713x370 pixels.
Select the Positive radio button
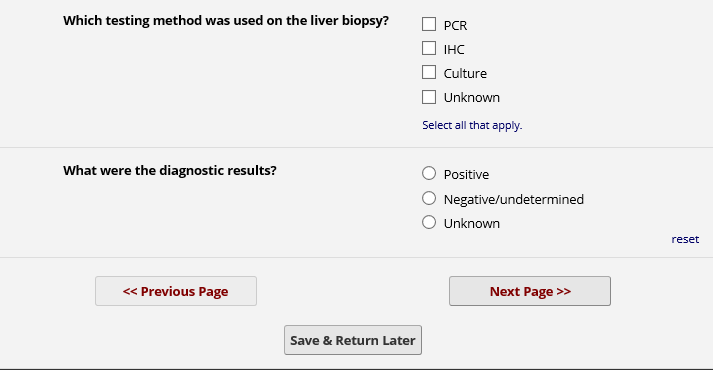(x=429, y=173)
